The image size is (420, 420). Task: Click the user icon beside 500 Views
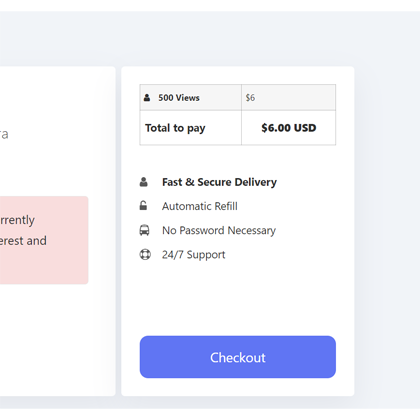(147, 98)
